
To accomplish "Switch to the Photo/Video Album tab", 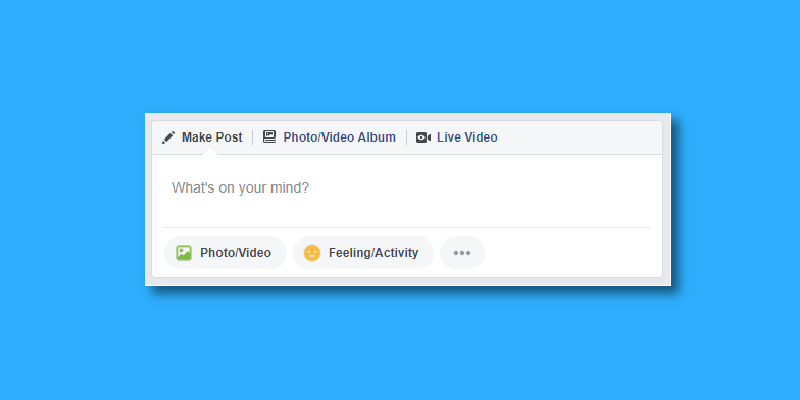I will pos(339,138).
